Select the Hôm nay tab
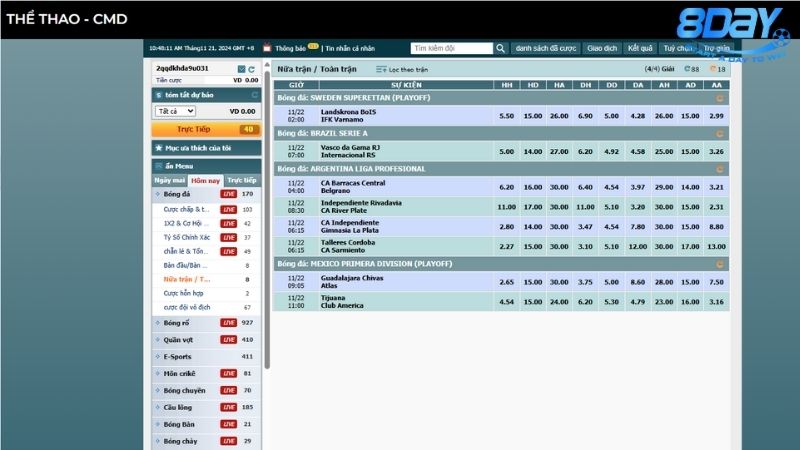 (206, 181)
